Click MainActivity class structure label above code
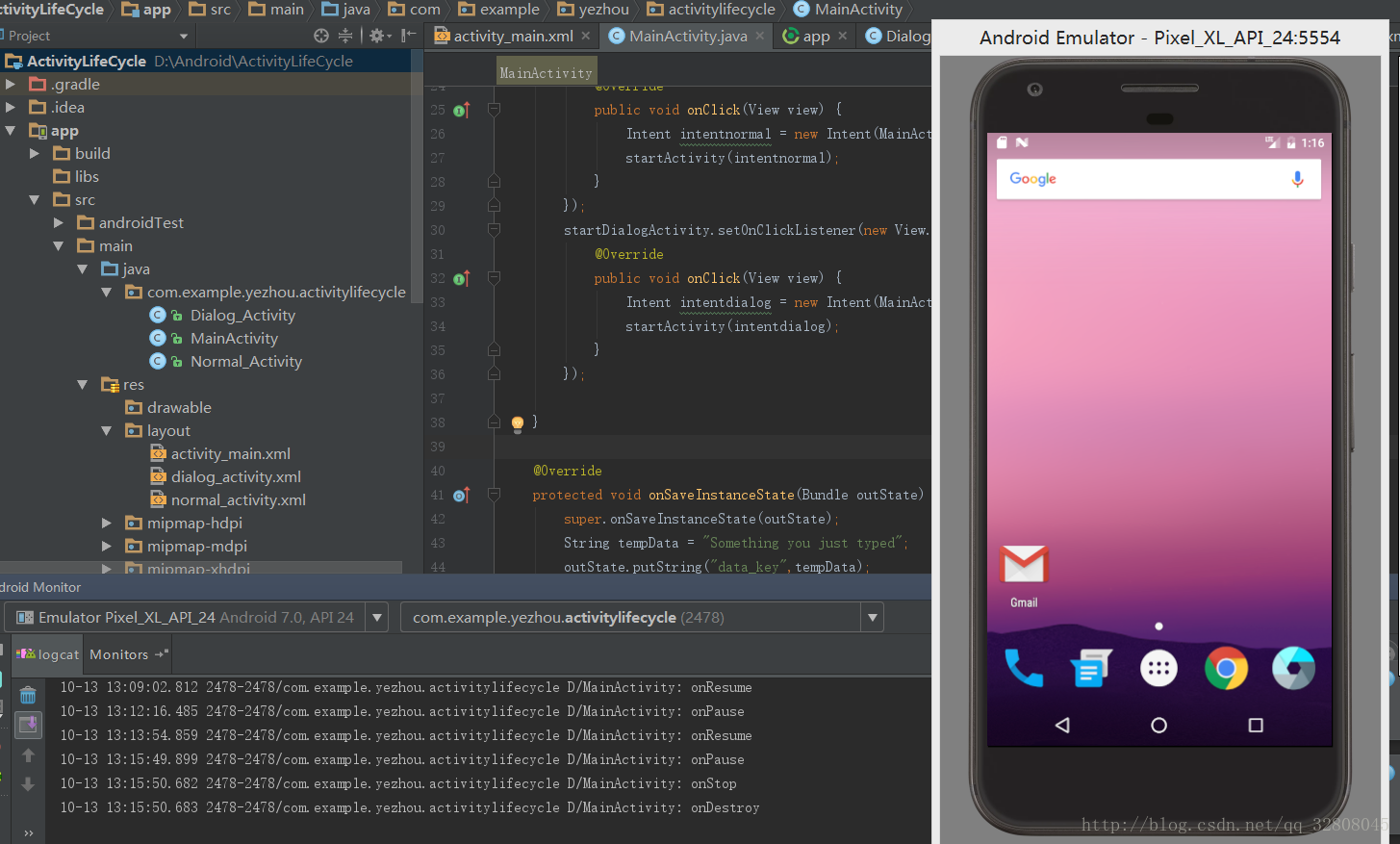Image resolution: width=1400 pixels, height=844 pixels. point(547,72)
